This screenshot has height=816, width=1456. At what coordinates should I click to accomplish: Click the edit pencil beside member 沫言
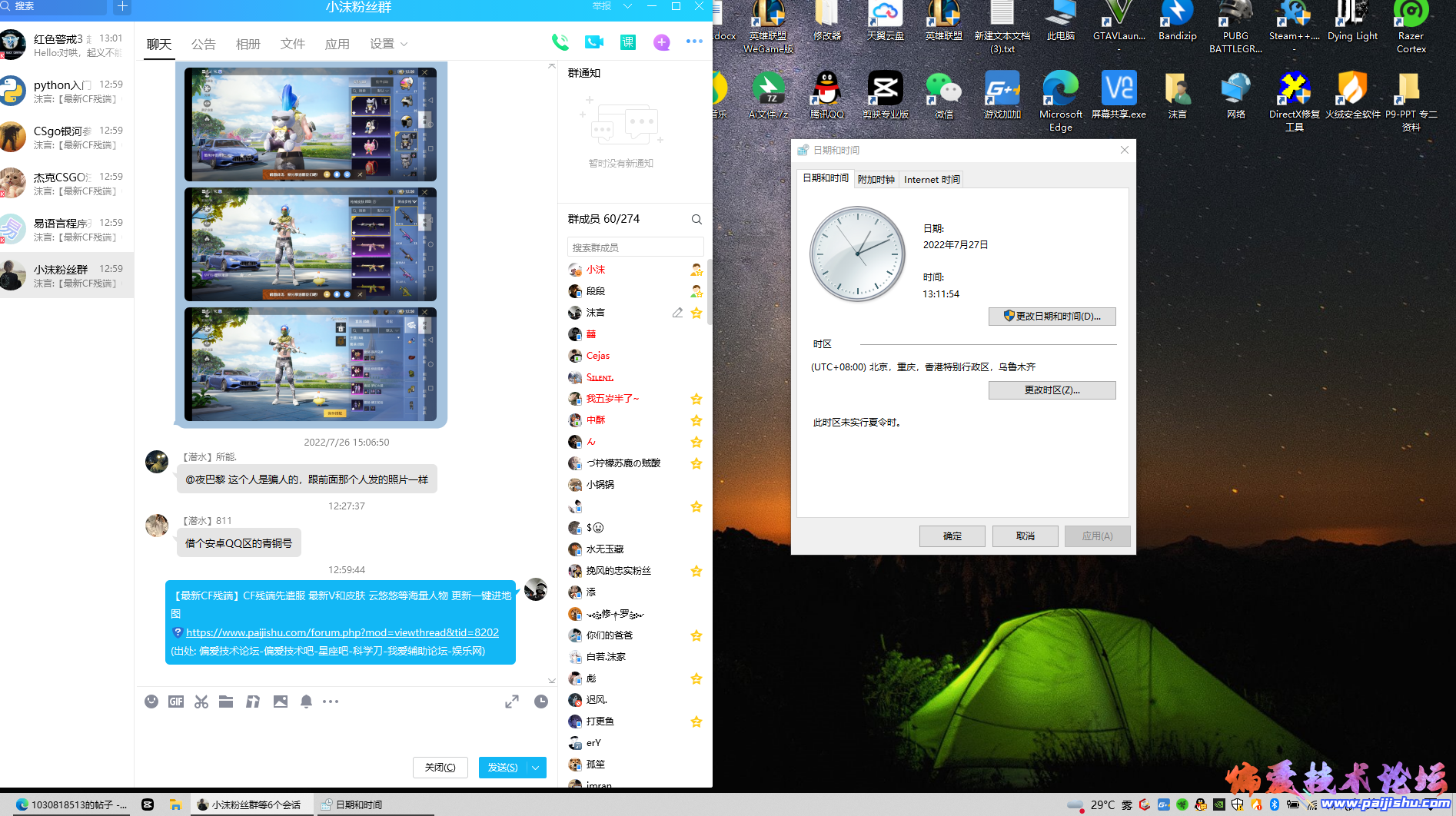point(677,313)
